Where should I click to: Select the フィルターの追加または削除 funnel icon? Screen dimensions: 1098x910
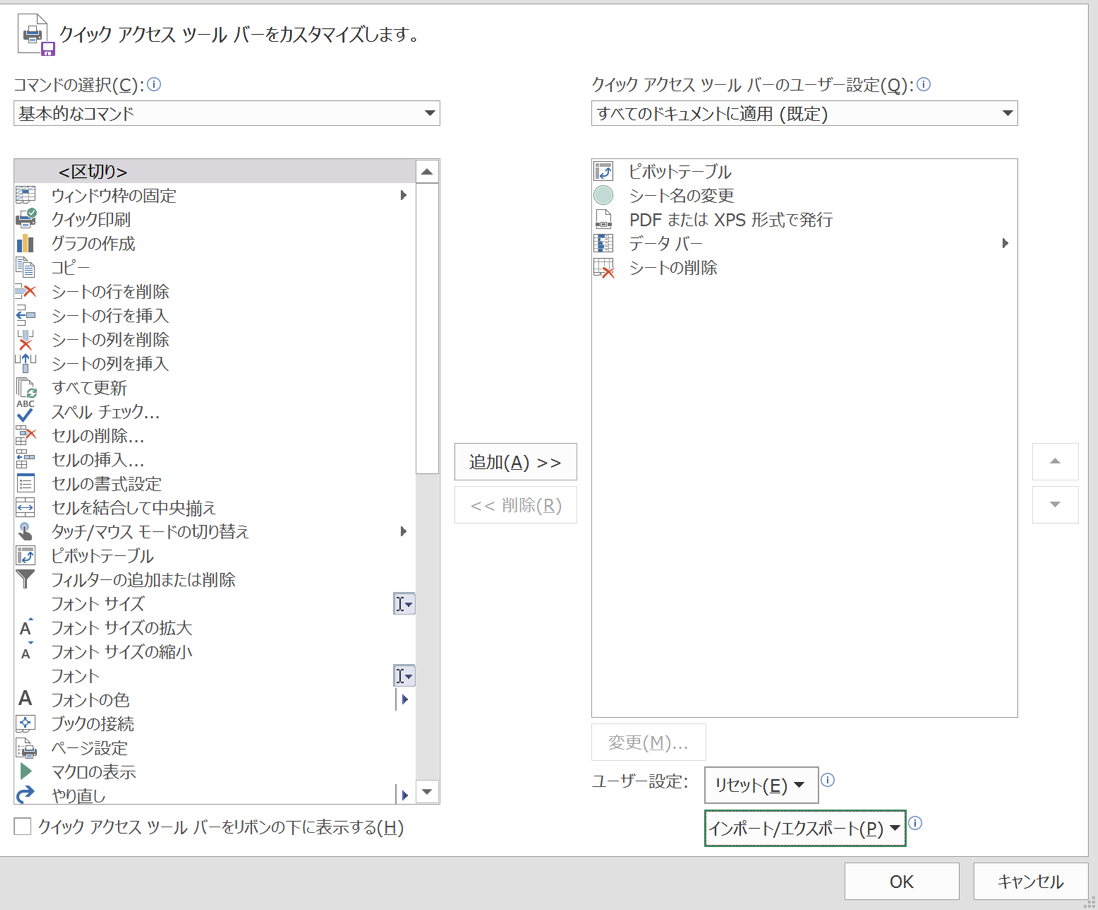(26, 579)
